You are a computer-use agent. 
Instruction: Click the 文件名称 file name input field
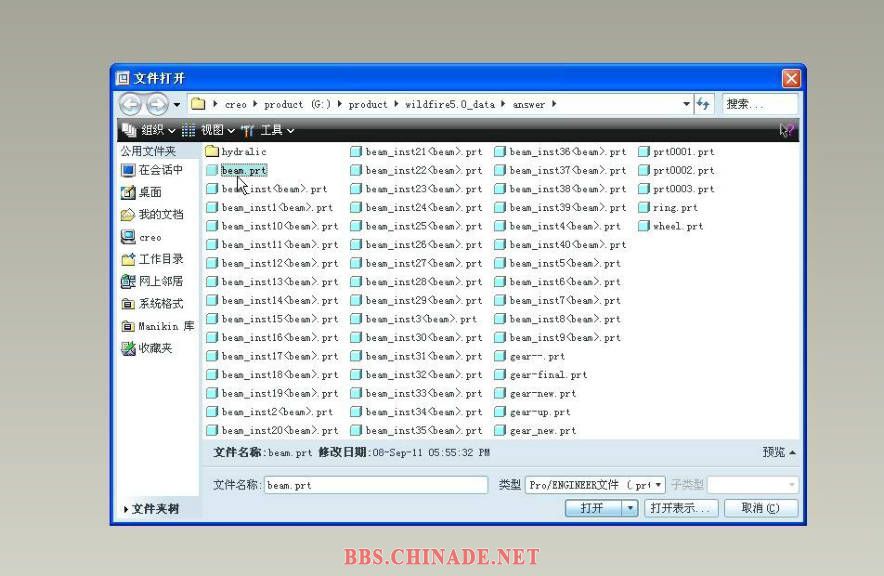pyautogui.click(x=376, y=485)
